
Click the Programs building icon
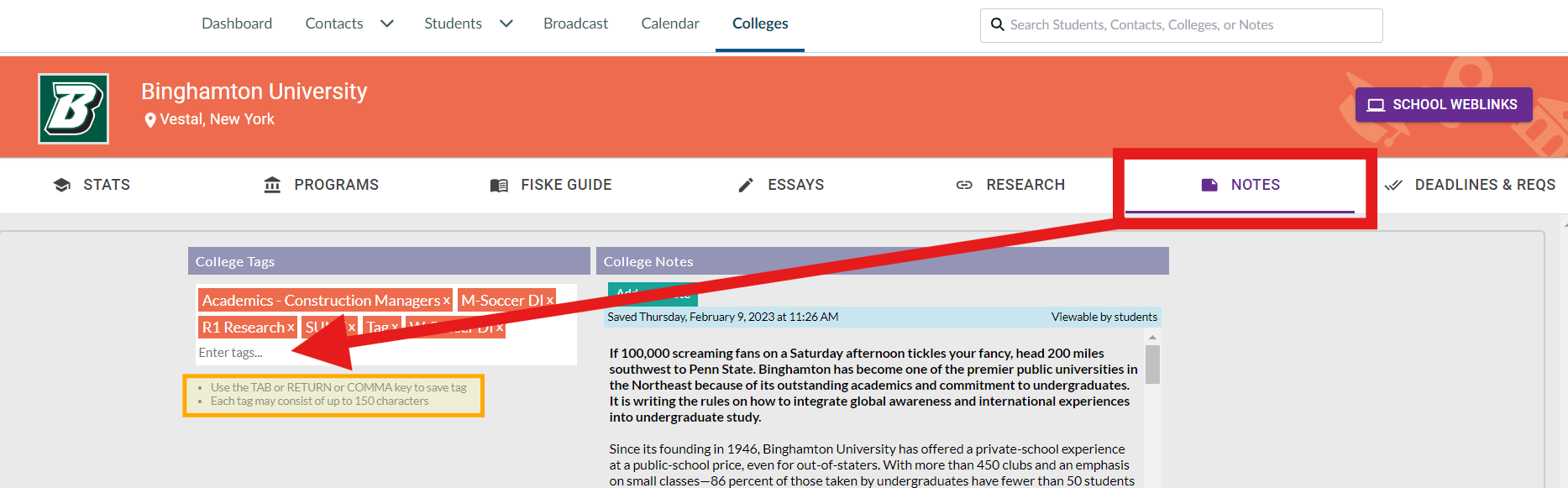pos(272,185)
